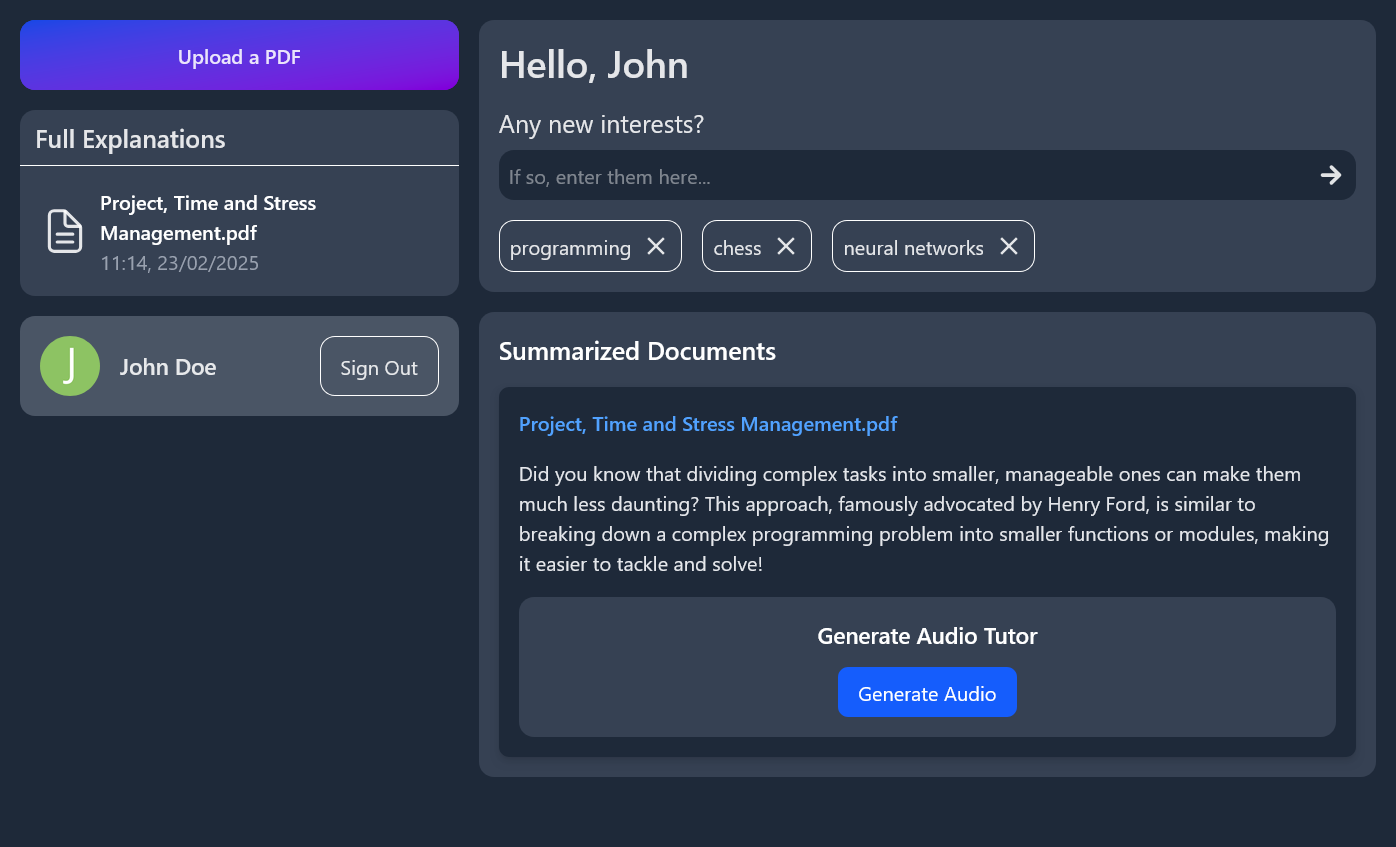This screenshot has height=847, width=1396.
Task: Select the chess tag label
Action: [x=737, y=248]
